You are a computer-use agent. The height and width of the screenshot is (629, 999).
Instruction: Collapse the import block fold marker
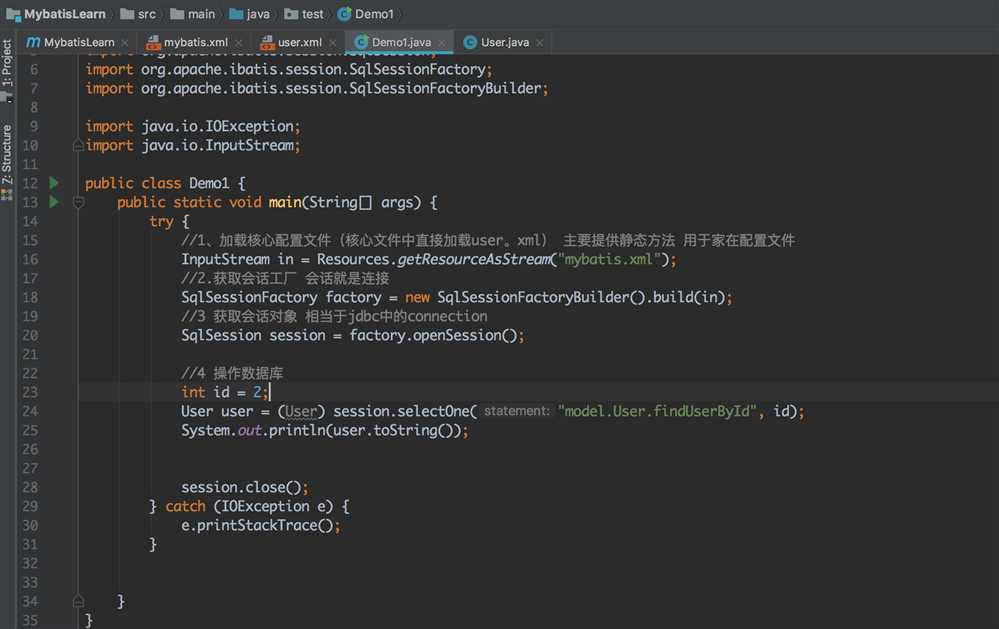pos(78,146)
